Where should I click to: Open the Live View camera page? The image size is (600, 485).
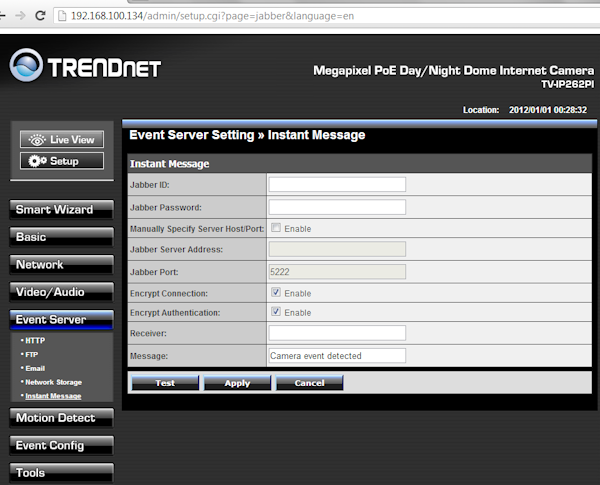coord(62,140)
